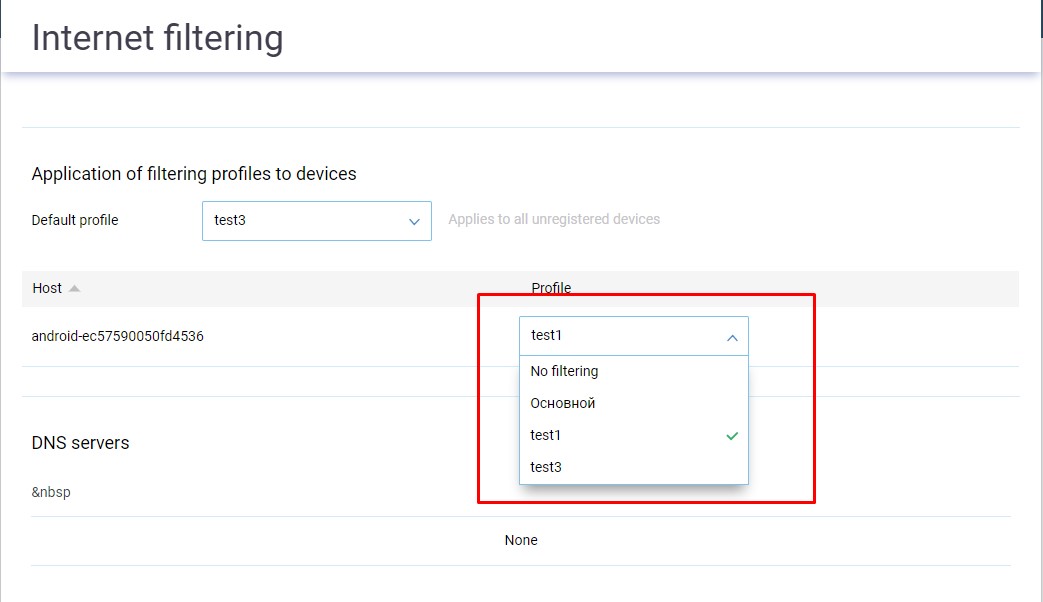Click green checkmark beside test1 option

coord(732,436)
